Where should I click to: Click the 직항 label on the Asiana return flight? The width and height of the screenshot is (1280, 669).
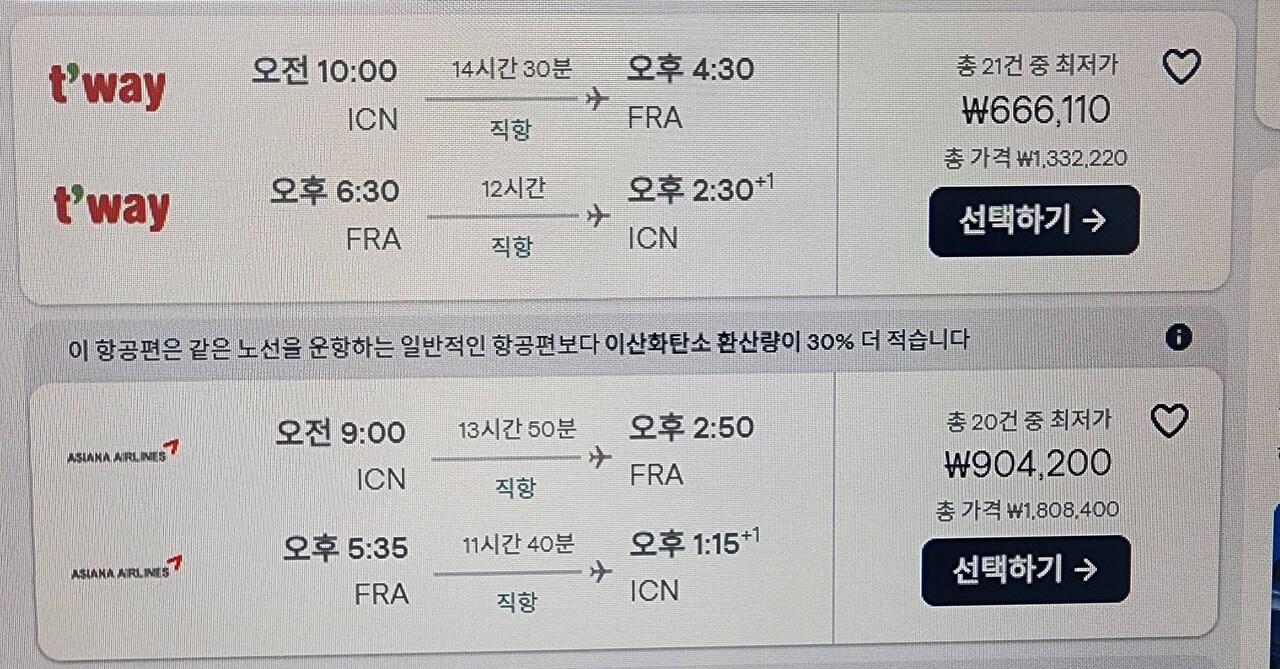[x=516, y=602]
